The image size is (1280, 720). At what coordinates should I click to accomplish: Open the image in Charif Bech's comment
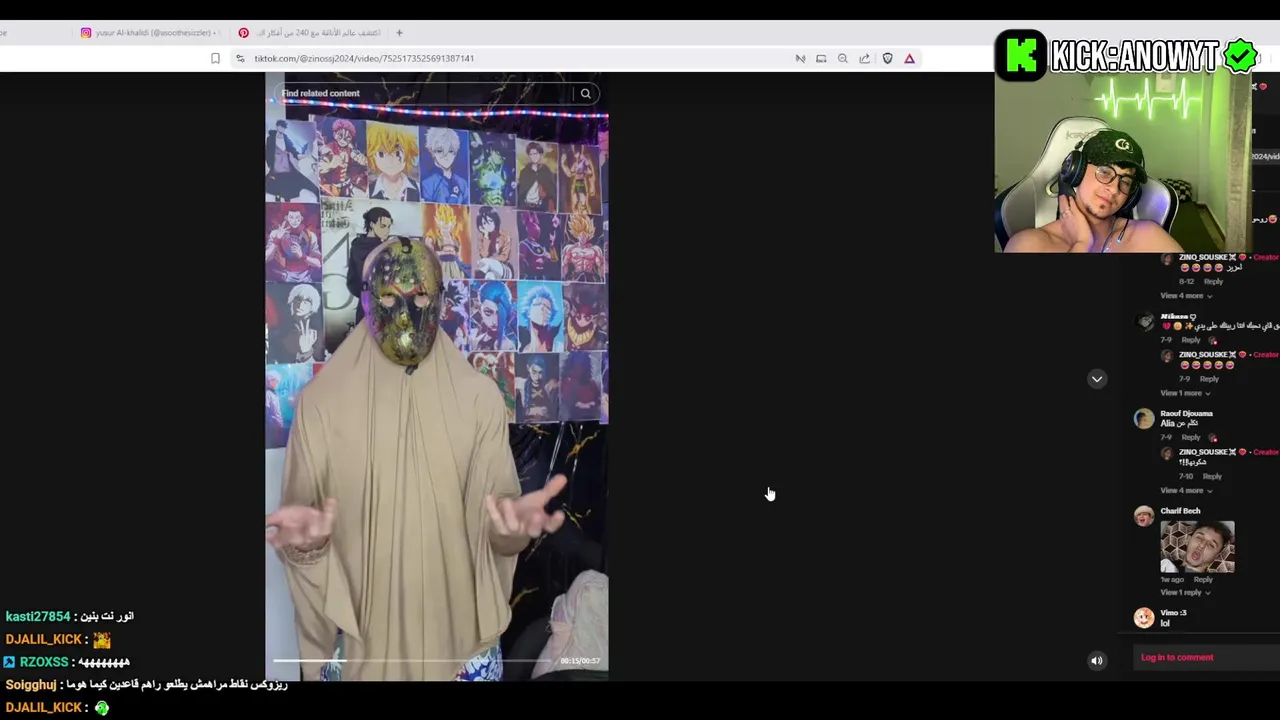(x=1197, y=547)
